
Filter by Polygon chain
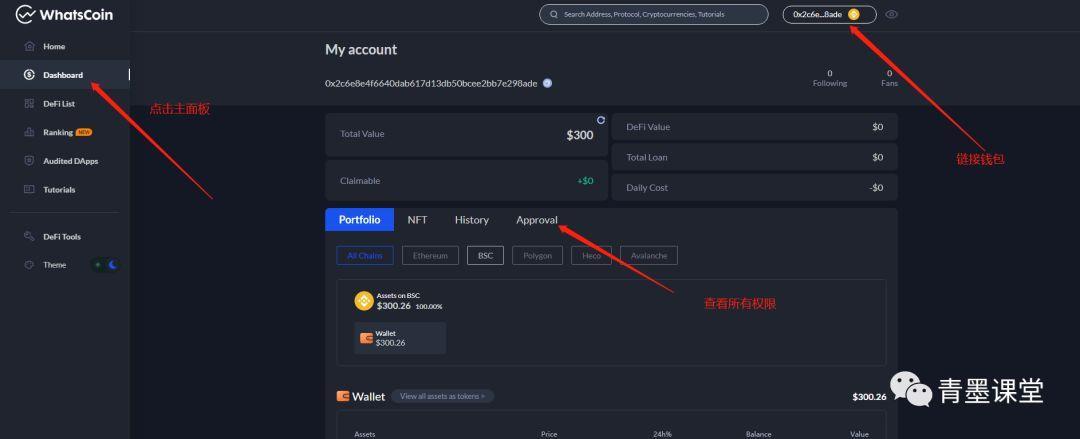tap(537, 255)
